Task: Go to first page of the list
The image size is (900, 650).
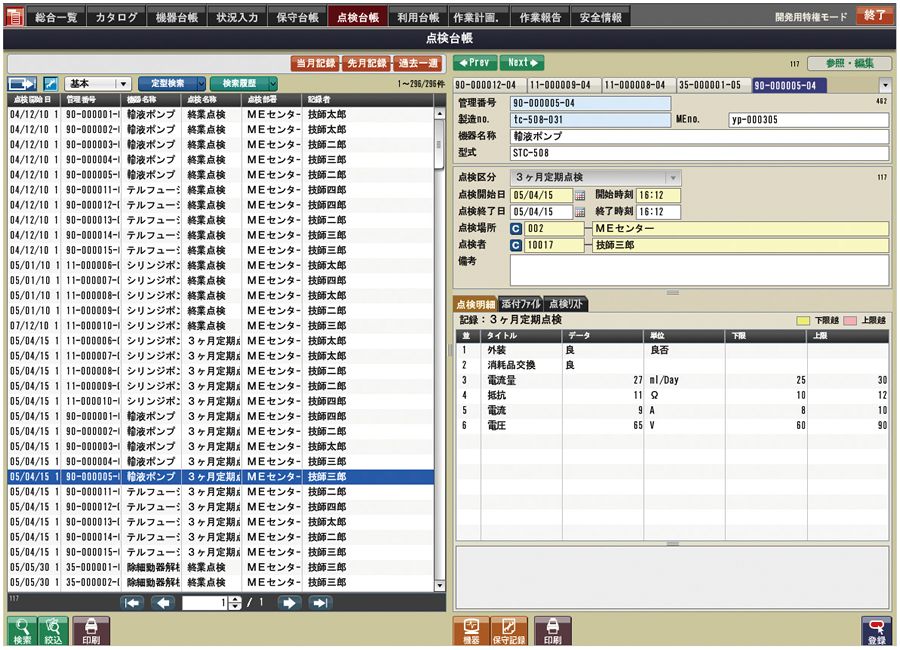Action: 133,603
